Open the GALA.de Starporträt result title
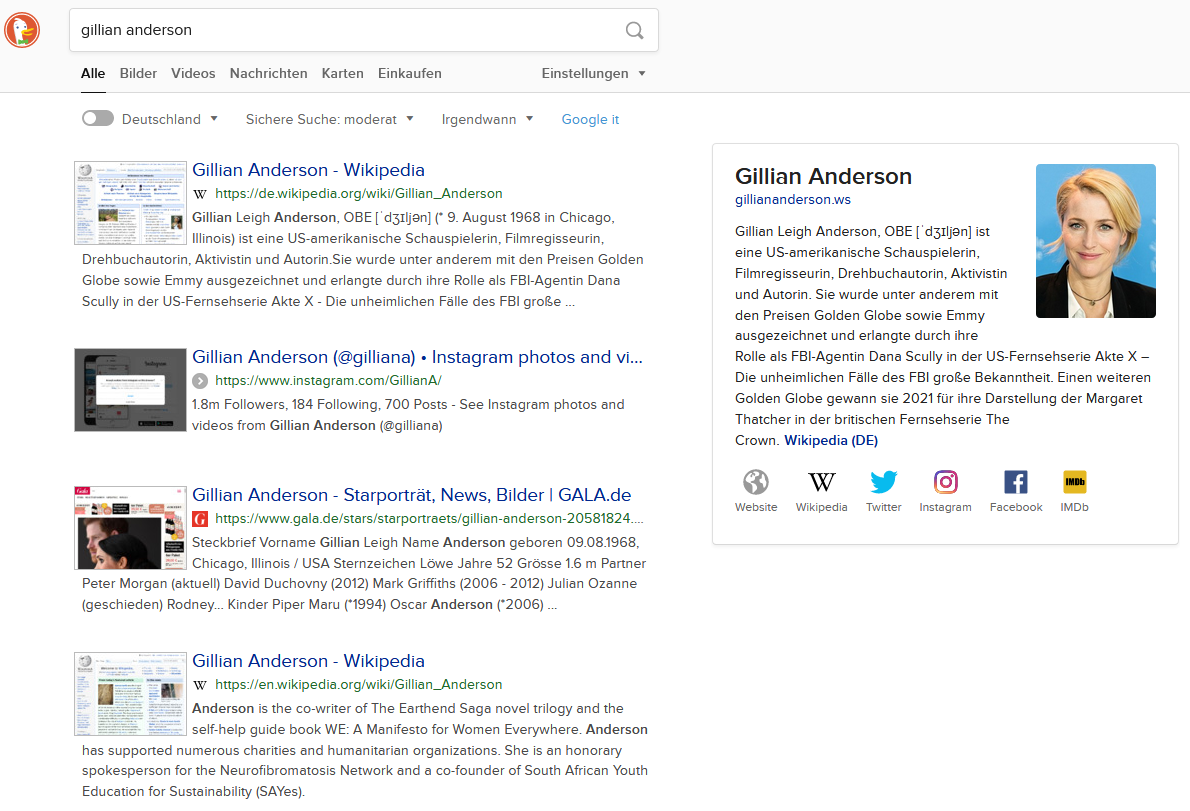1190x811 pixels. (411, 495)
